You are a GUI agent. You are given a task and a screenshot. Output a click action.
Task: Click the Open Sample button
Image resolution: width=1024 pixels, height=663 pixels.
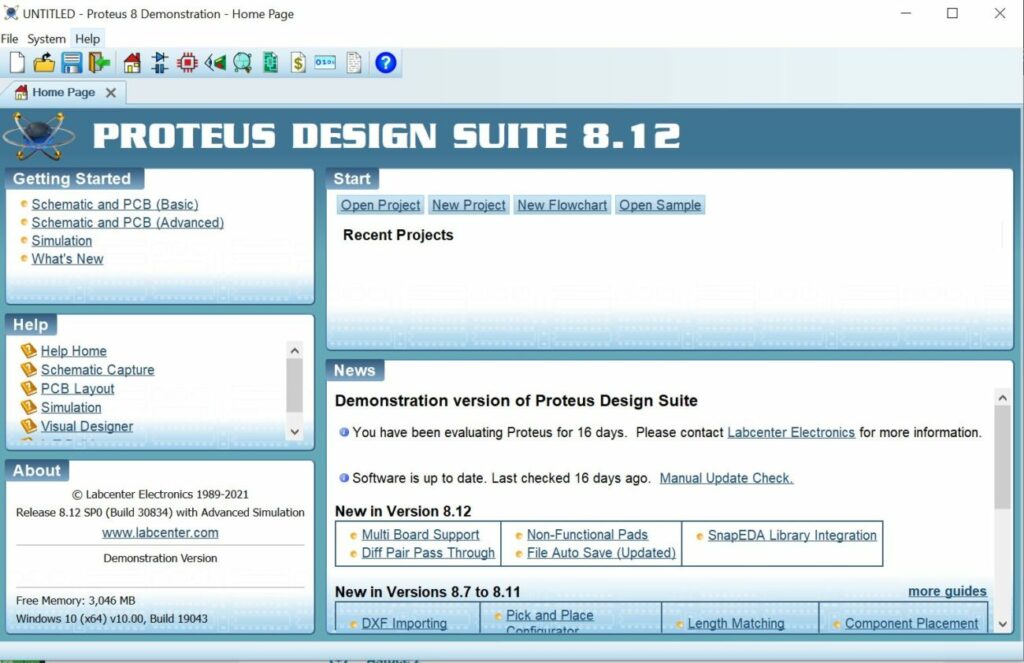(660, 205)
